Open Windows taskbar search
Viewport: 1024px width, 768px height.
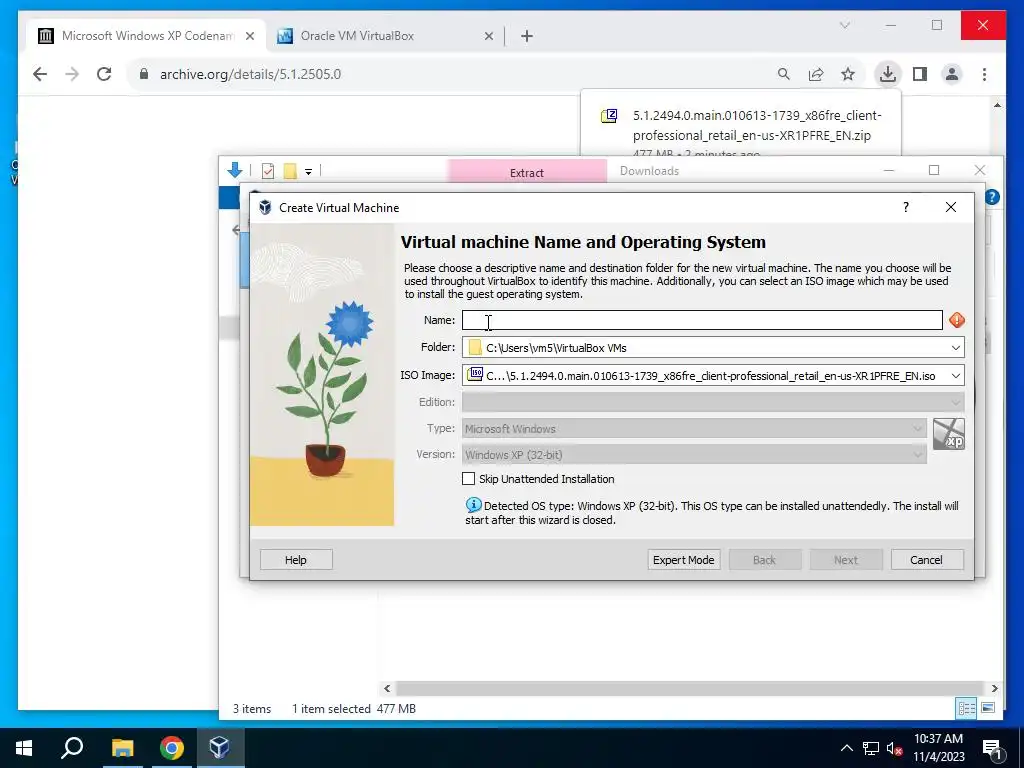point(72,748)
